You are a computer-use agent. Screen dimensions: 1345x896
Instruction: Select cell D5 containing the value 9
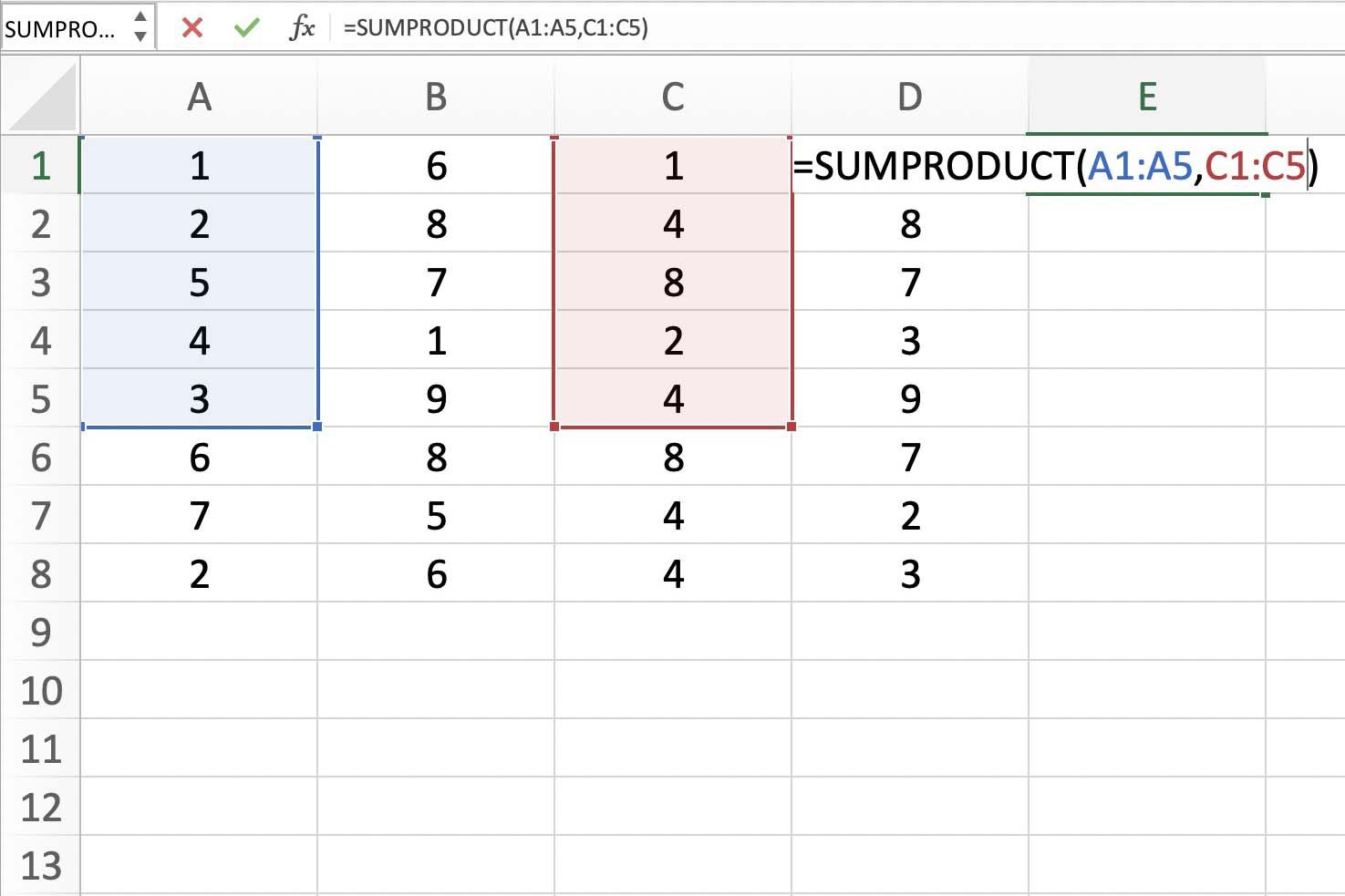[909, 399]
